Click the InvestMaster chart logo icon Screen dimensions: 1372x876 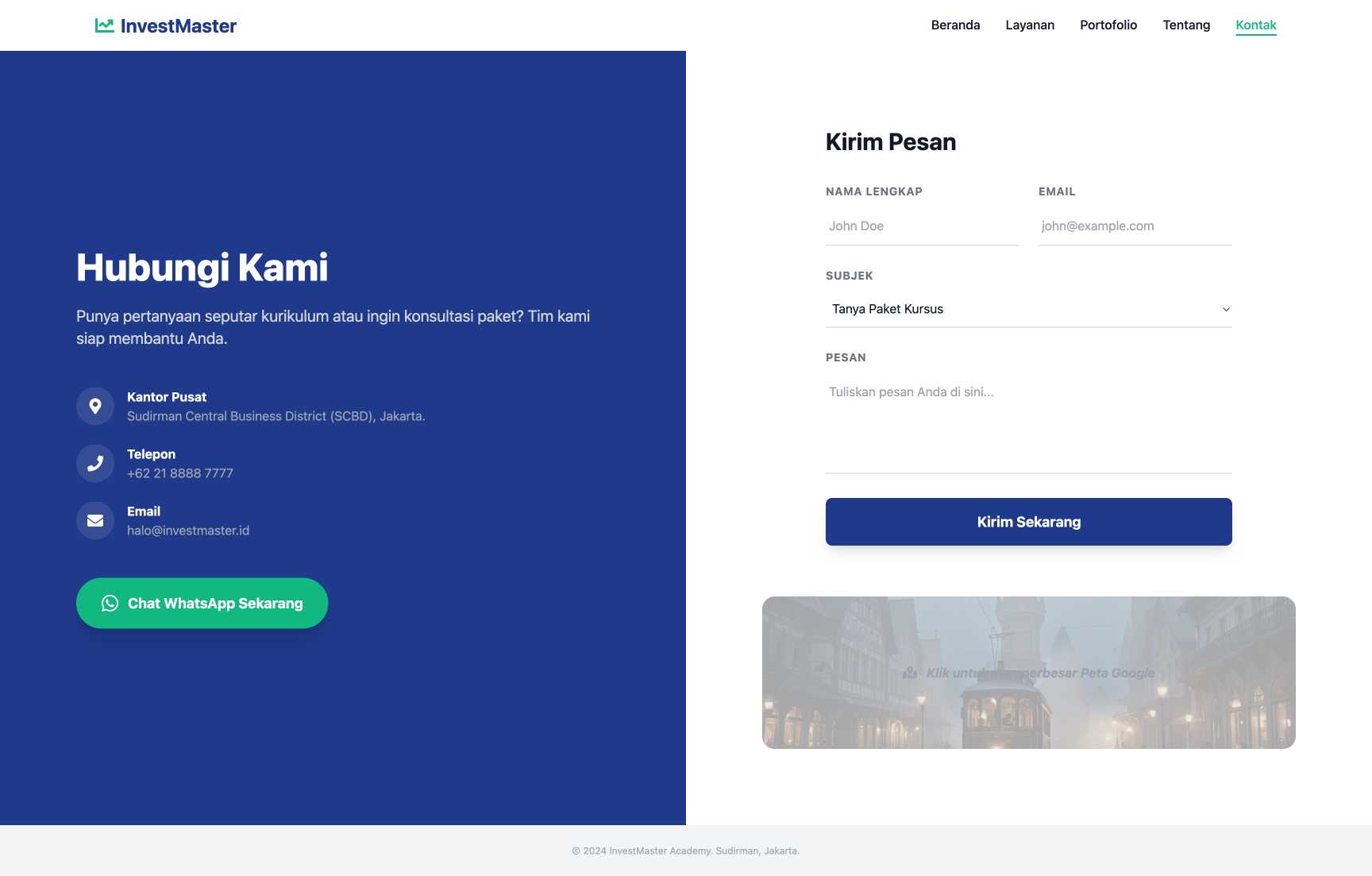click(105, 25)
